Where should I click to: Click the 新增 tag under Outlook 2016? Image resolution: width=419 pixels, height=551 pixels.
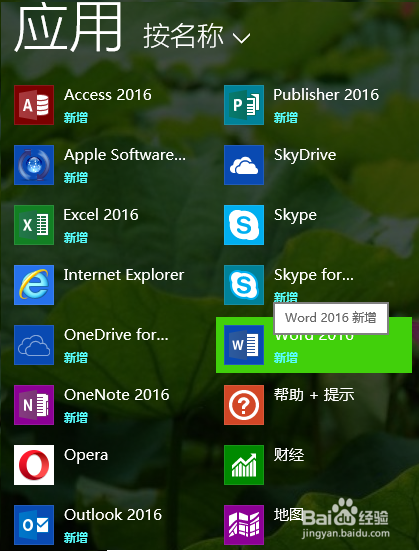point(76,538)
